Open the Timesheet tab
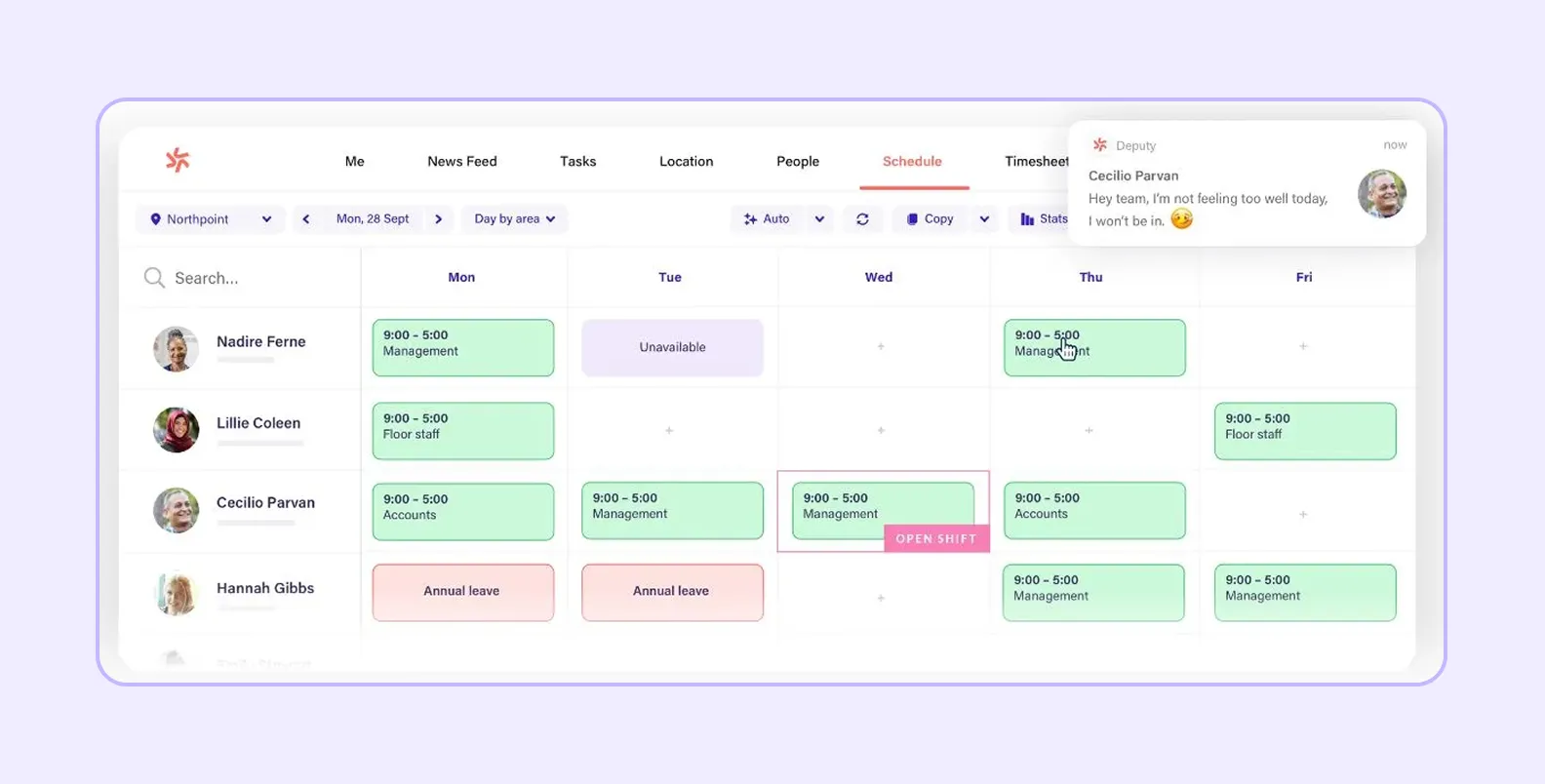The width and height of the screenshot is (1545, 784). click(x=1037, y=162)
